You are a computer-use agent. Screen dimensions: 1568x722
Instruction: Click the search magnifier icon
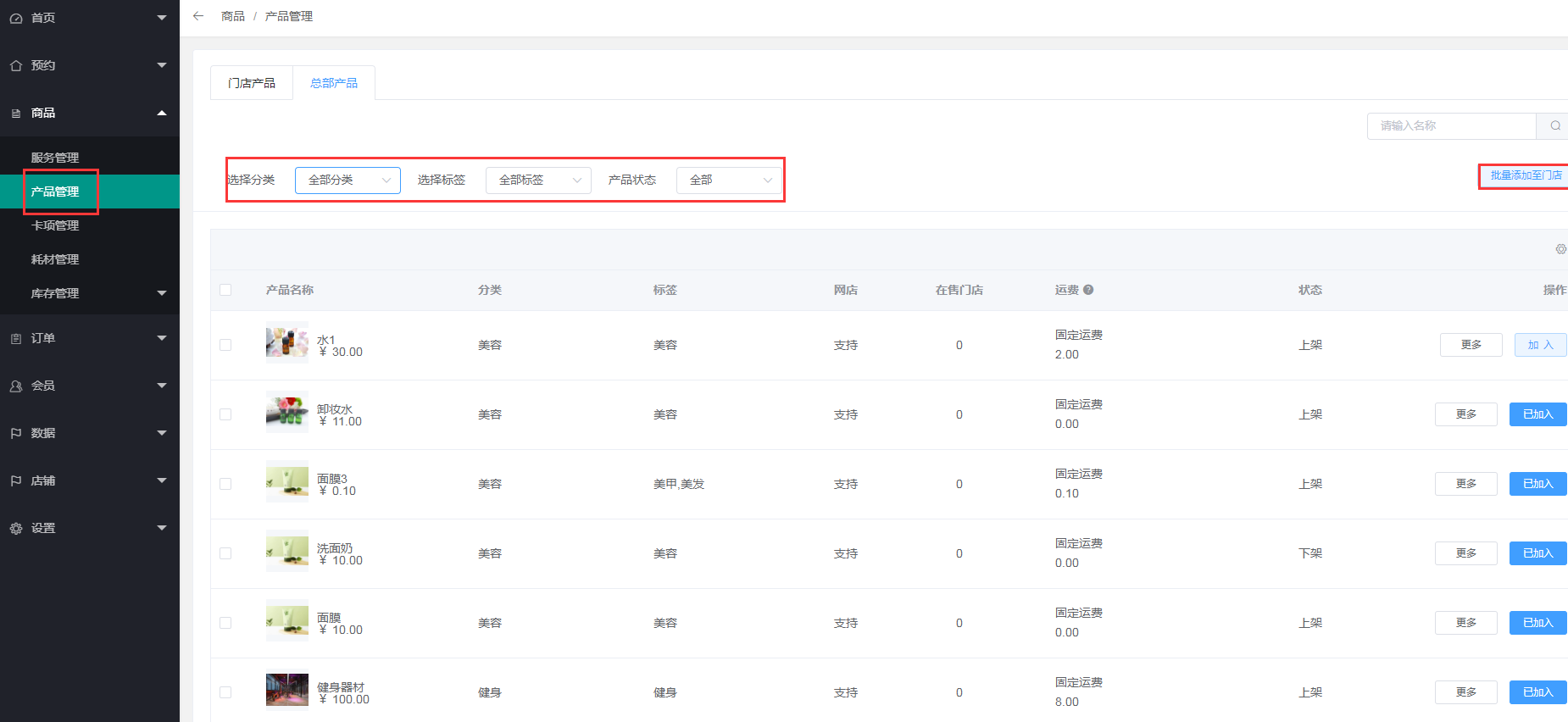1555,125
